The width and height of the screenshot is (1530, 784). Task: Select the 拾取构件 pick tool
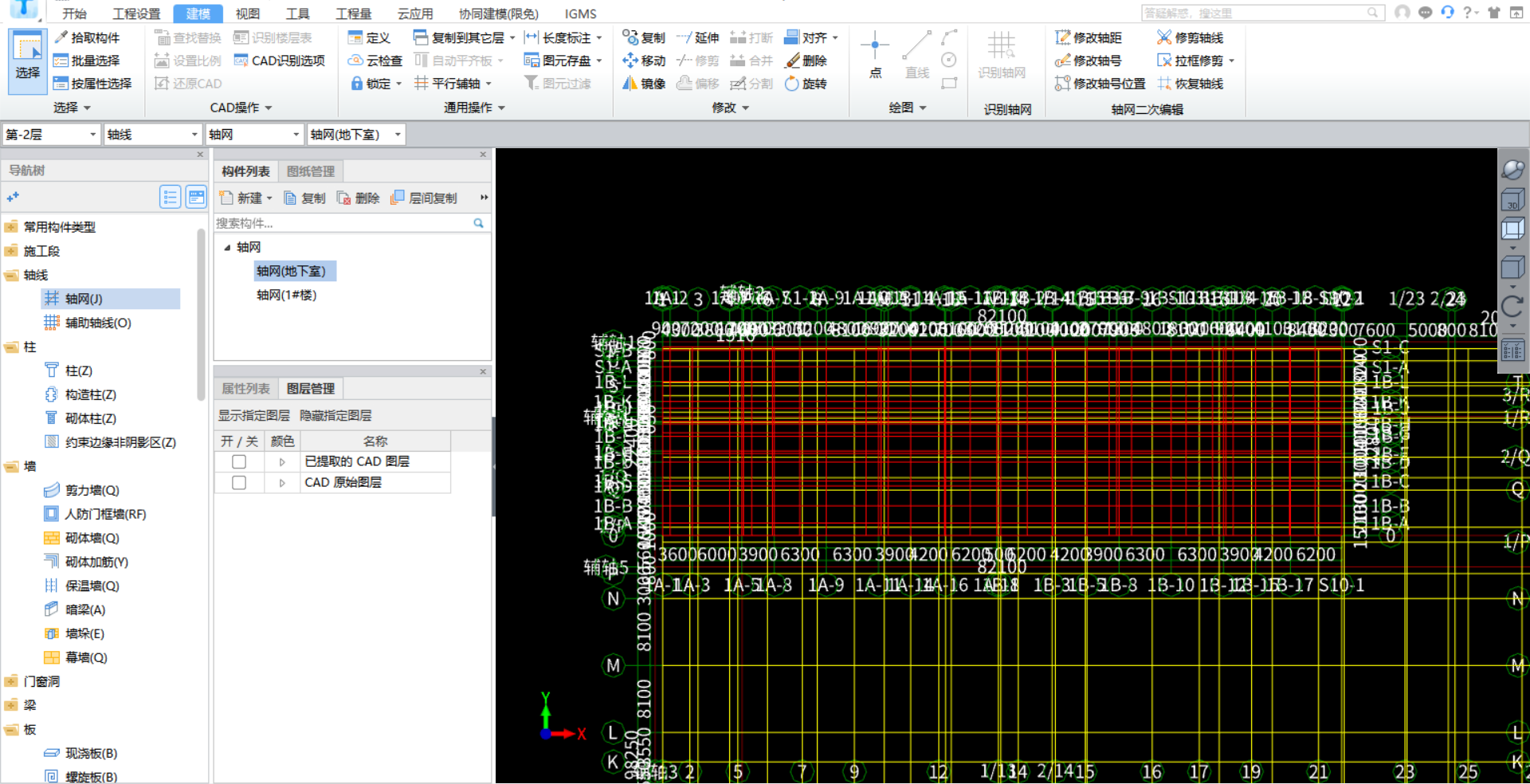click(87, 37)
